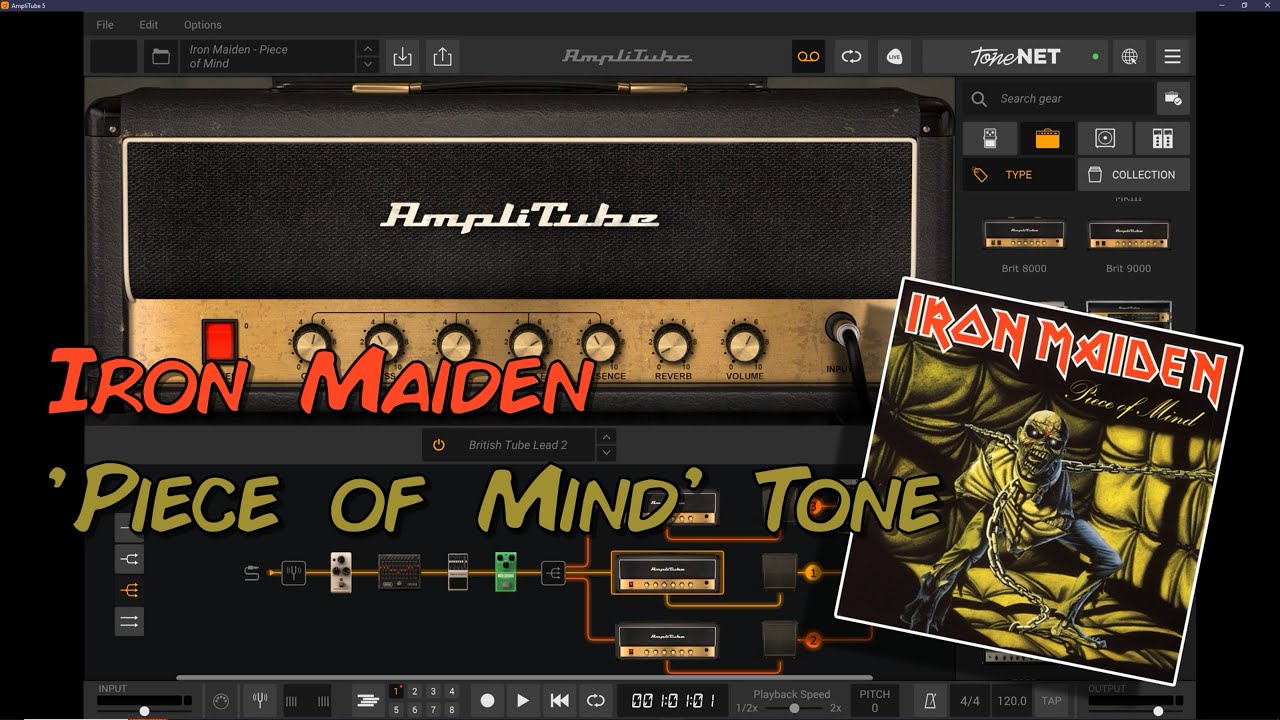Switch to Live mode icon
This screenshot has width=1280, height=720.
895,57
